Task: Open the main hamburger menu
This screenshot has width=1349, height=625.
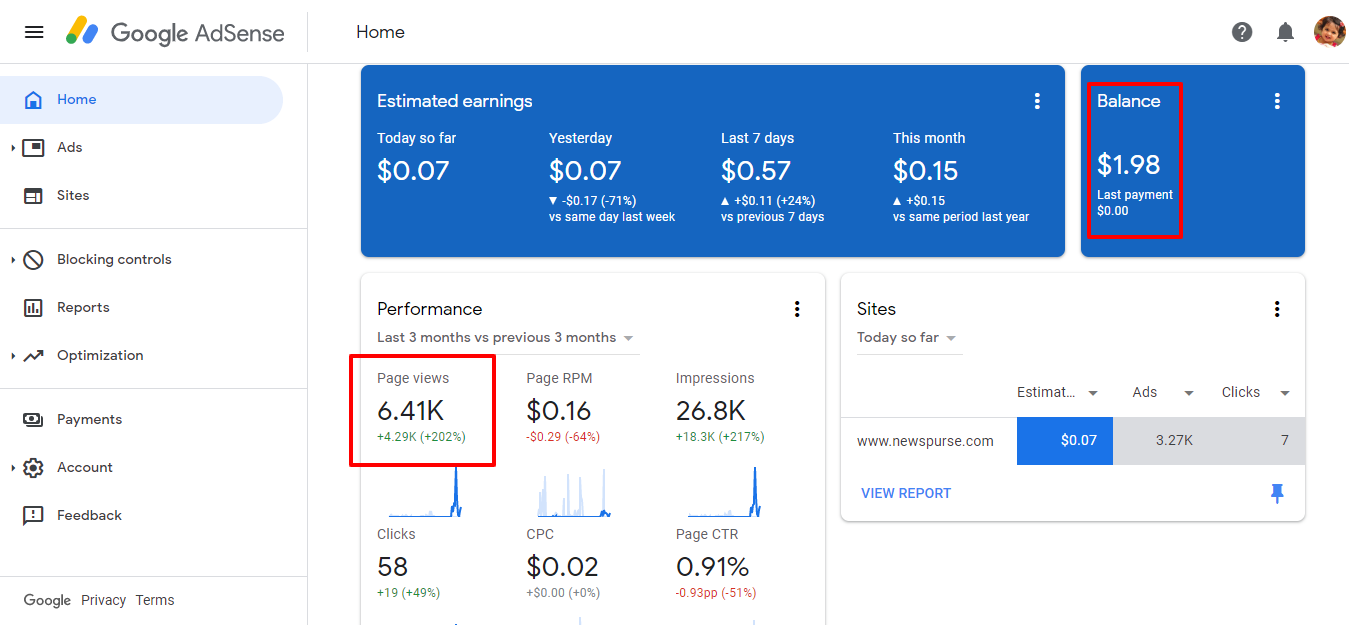Action: 34,32
